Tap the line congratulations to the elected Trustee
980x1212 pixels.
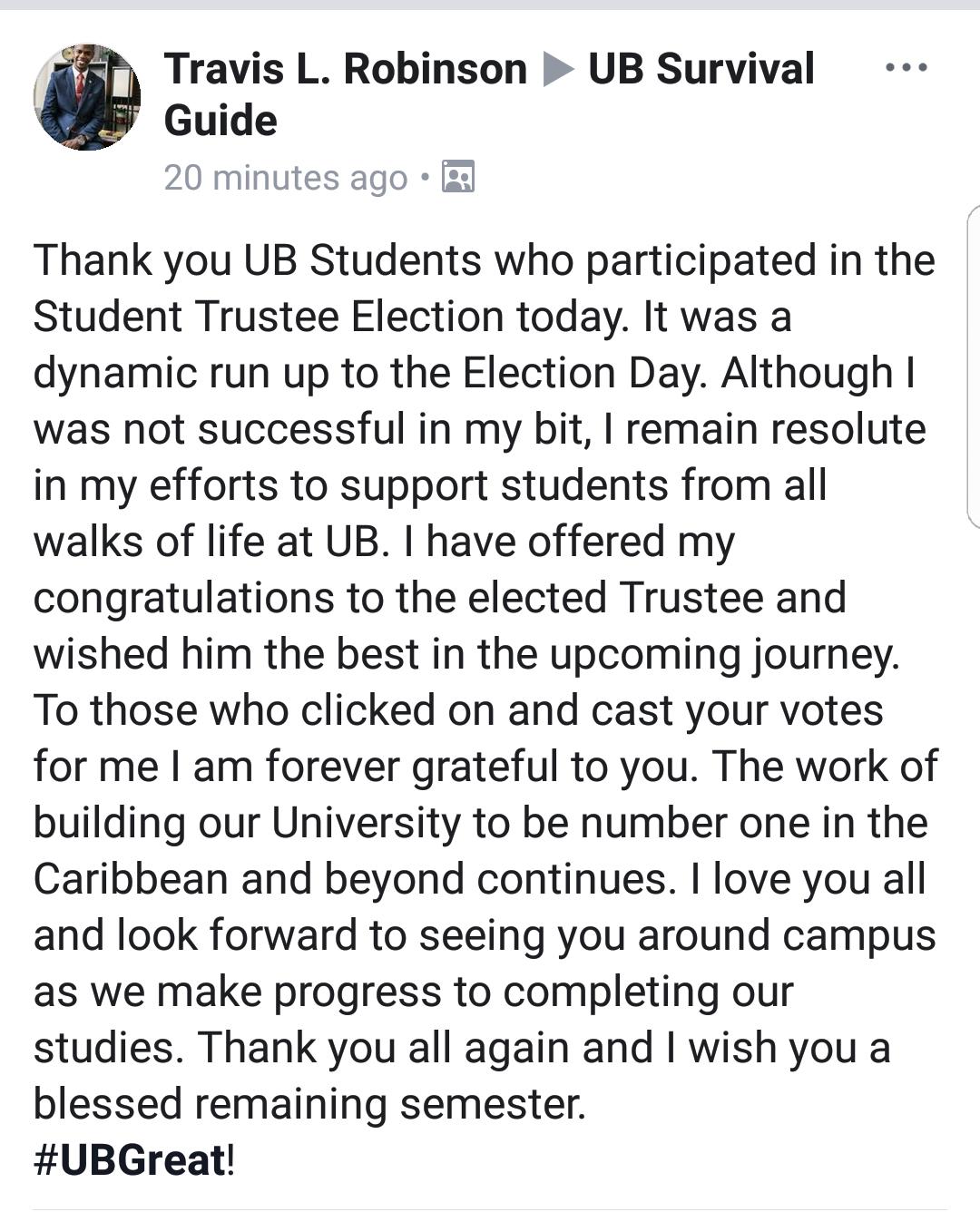[x=440, y=599]
